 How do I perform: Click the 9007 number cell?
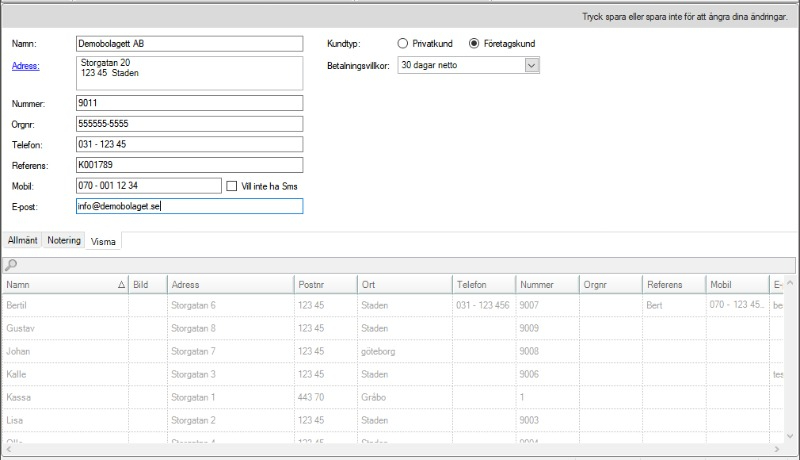click(547, 305)
